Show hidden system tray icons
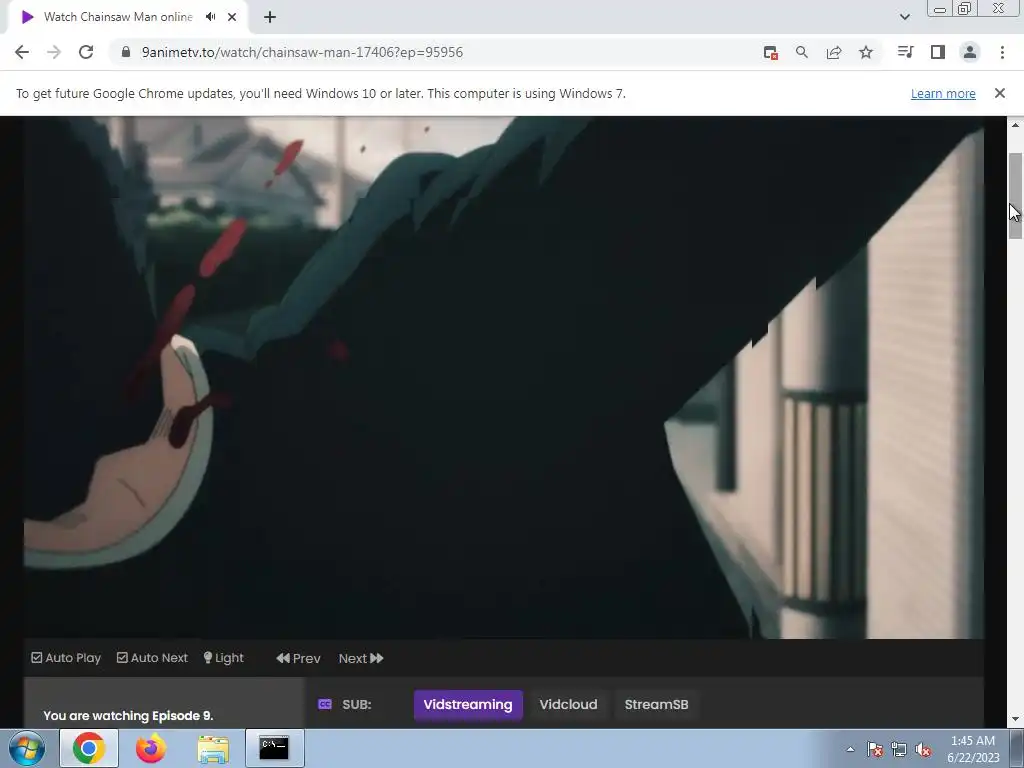This screenshot has width=1024, height=768. point(850,749)
